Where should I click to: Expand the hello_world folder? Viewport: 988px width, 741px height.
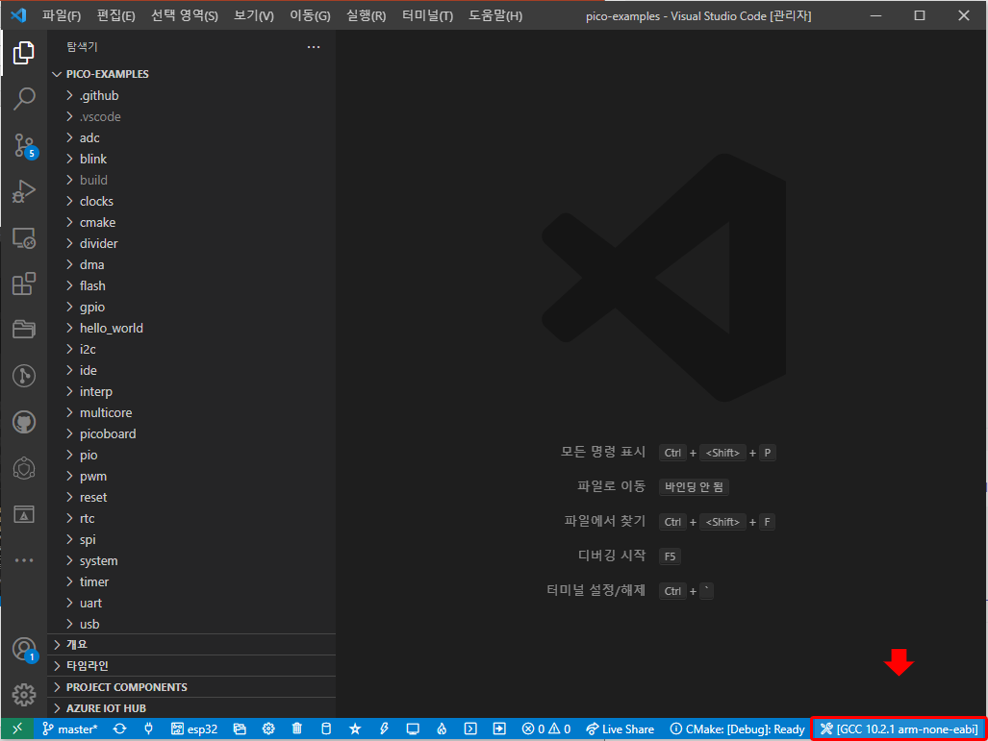(x=192, y=328)
